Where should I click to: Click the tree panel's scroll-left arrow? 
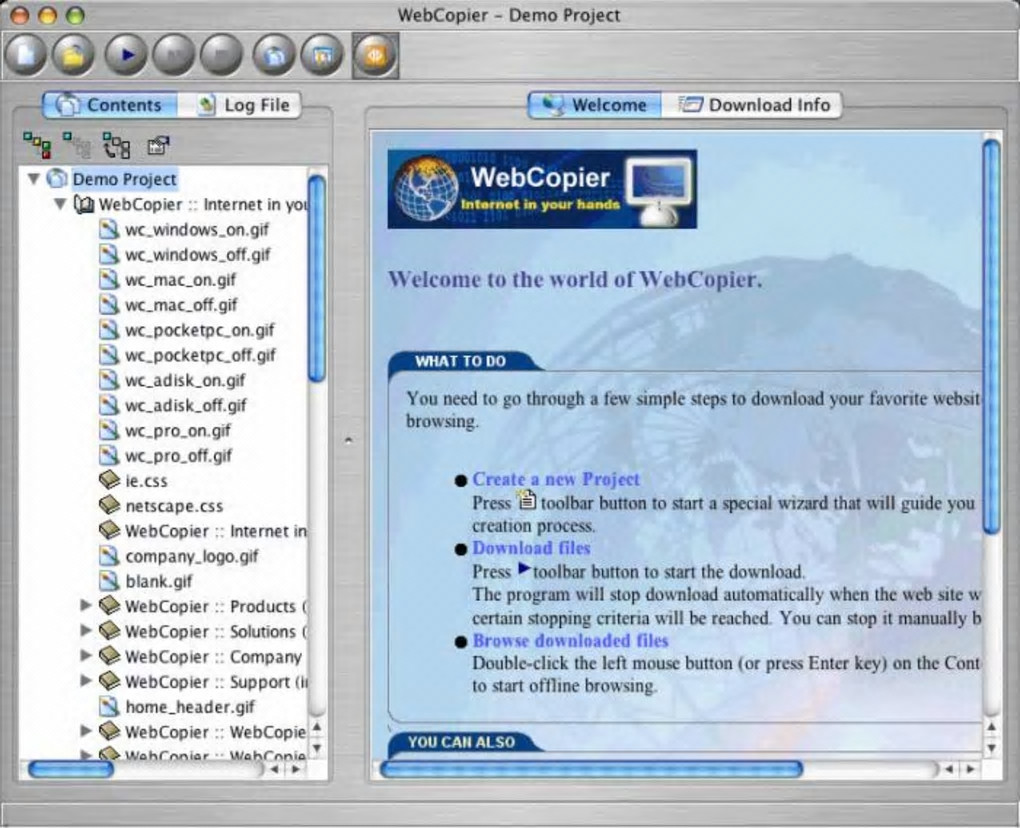(275, 769)
